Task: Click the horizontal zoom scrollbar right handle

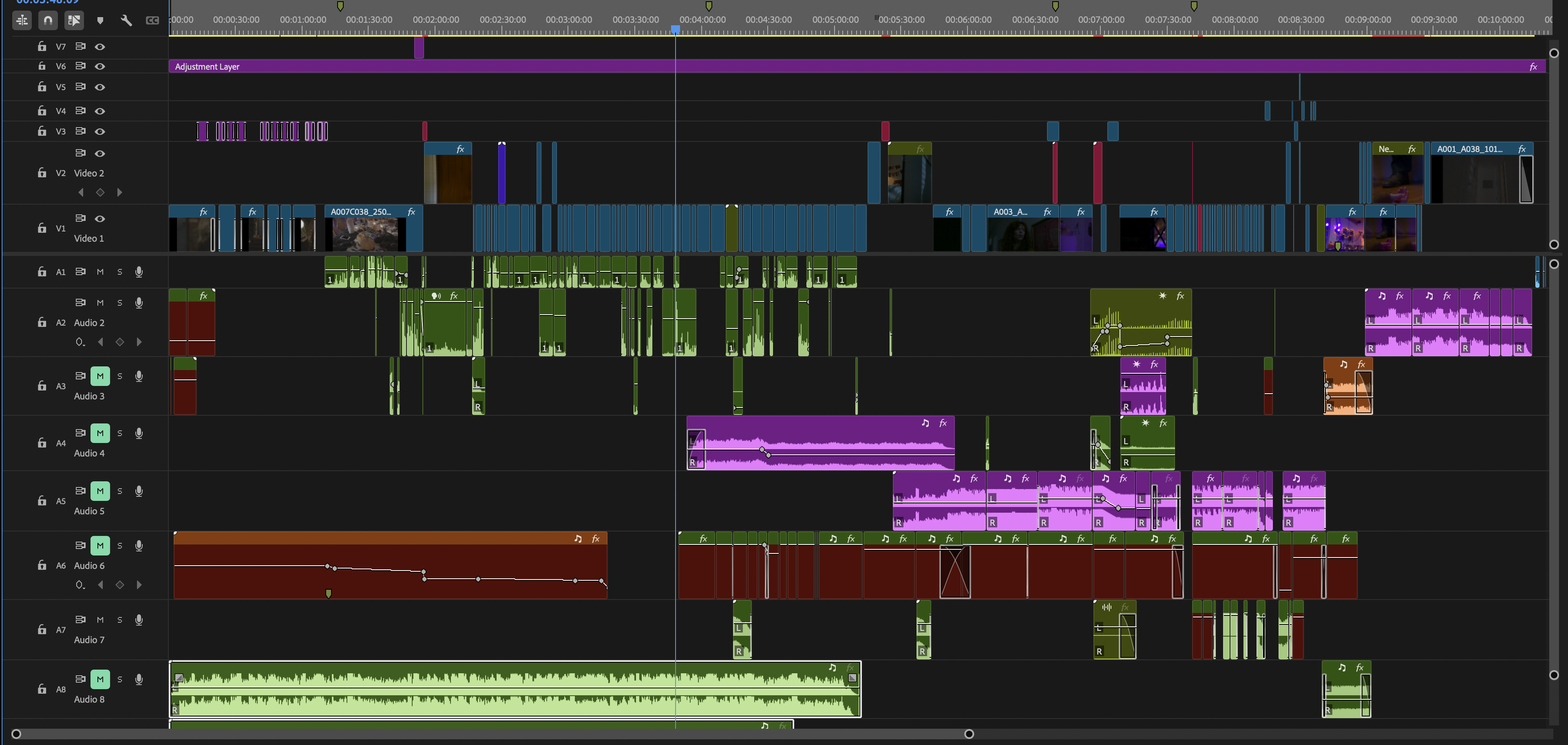Action: [969, 734]
